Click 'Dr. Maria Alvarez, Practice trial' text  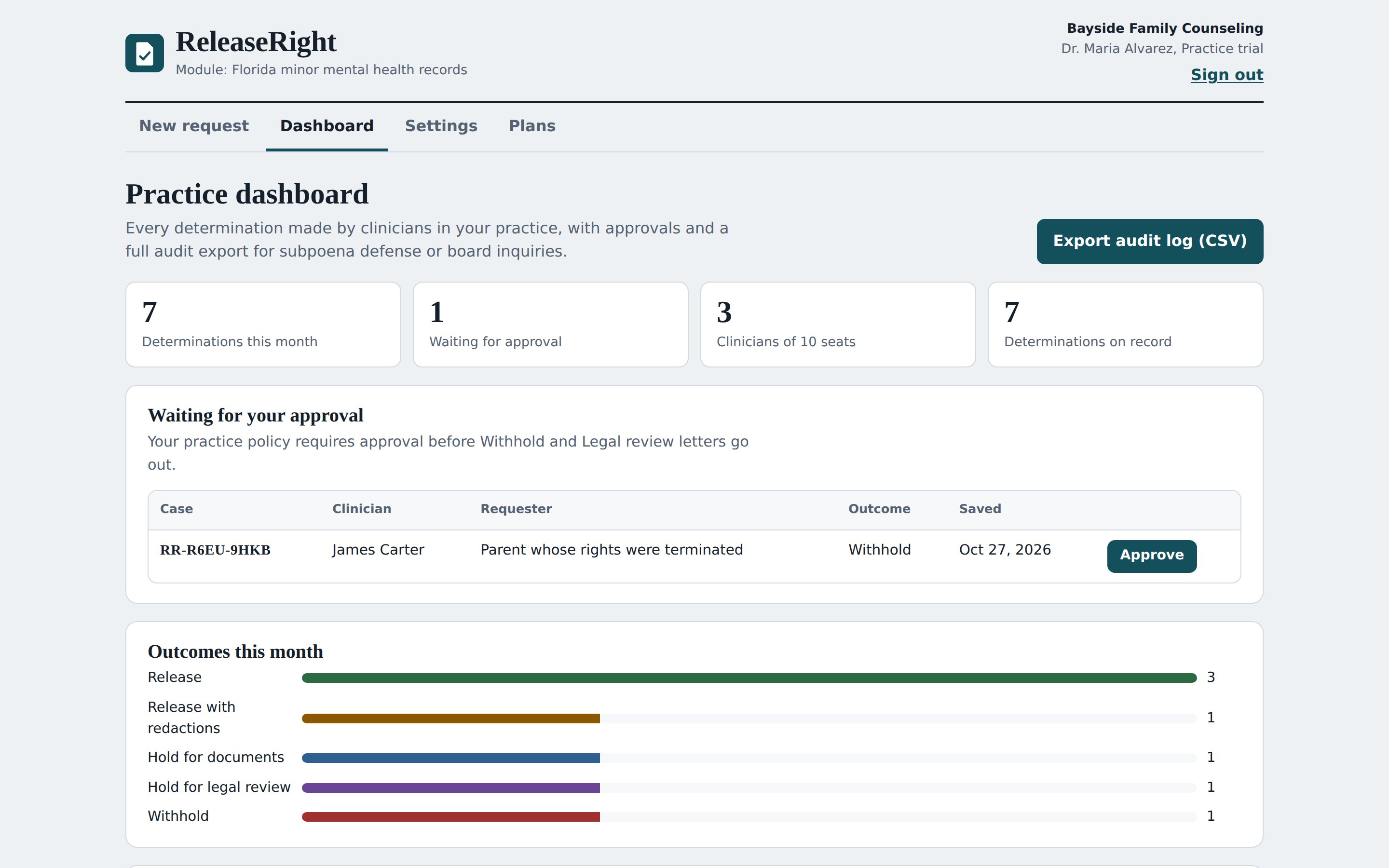tap(1162, 49)
